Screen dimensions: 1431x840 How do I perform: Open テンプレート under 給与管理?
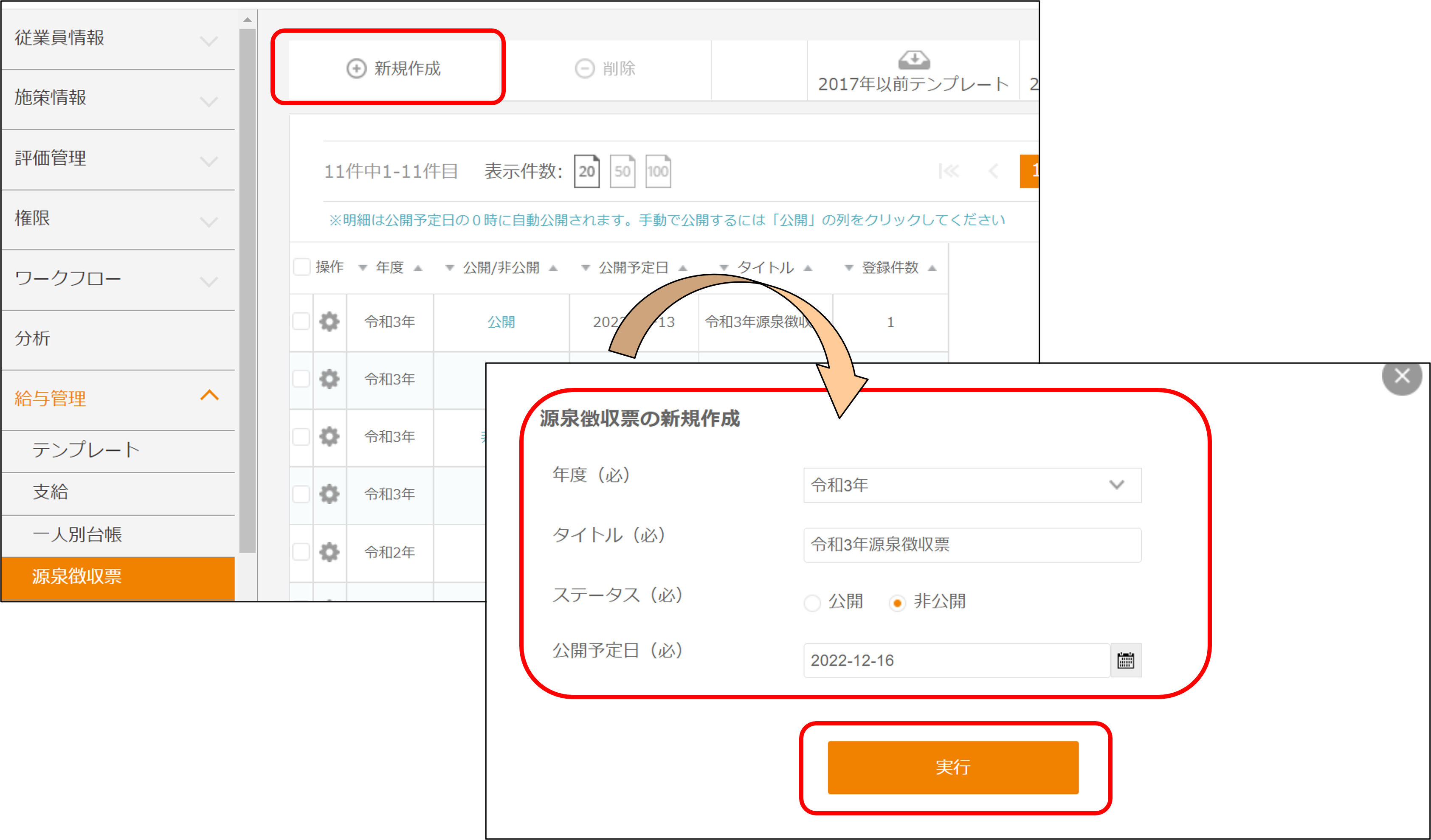click(x=118, y=451)
